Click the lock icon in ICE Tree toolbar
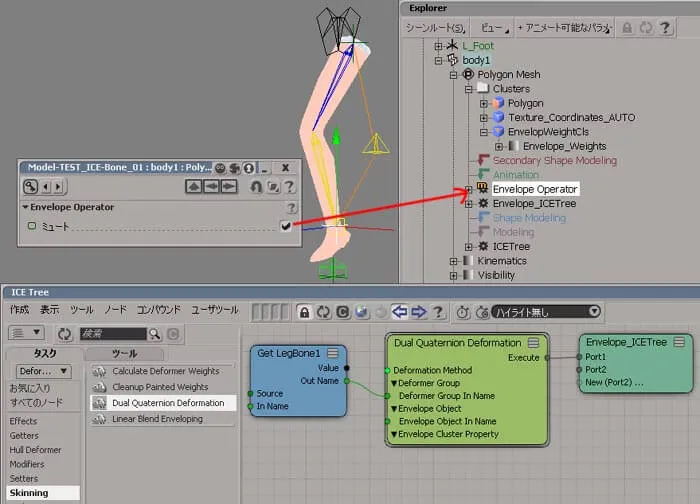 click(x=304, y=312)
